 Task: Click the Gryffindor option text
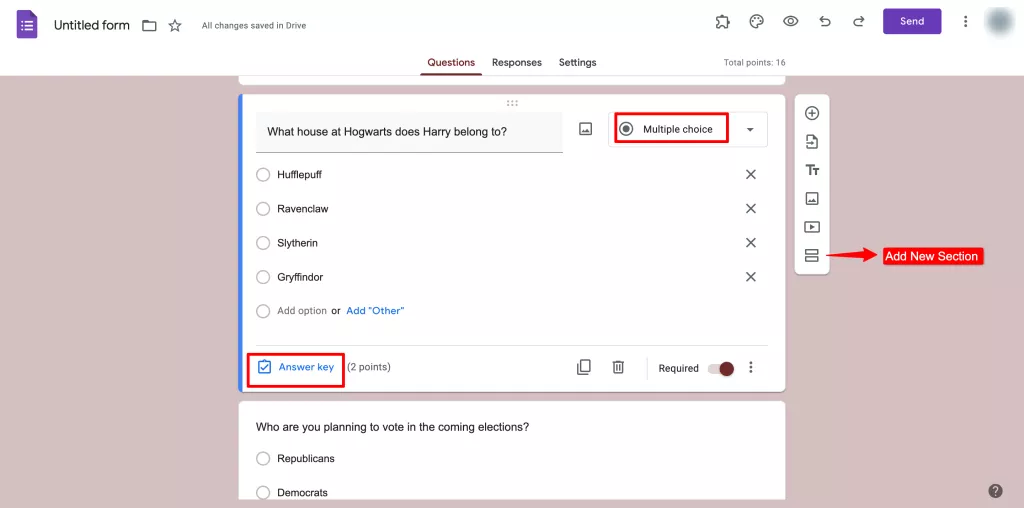click(x=300, y=277)
